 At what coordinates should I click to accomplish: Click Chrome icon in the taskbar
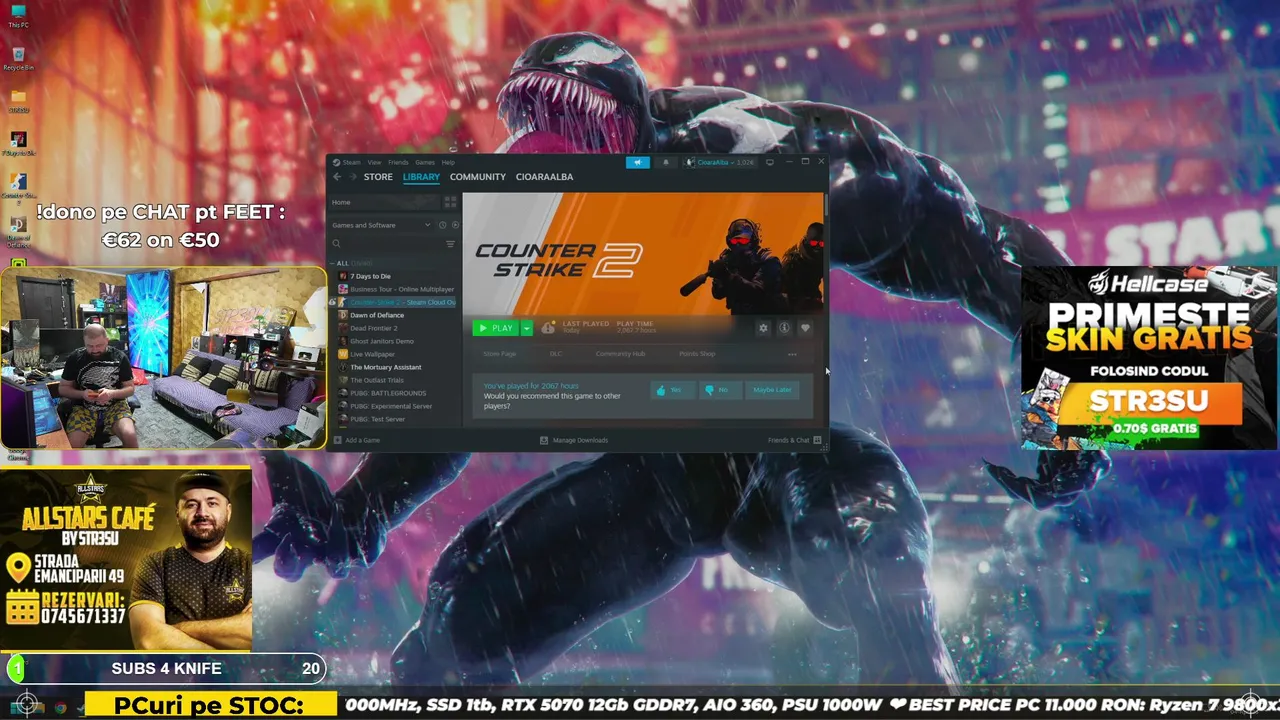coord(60,708)
